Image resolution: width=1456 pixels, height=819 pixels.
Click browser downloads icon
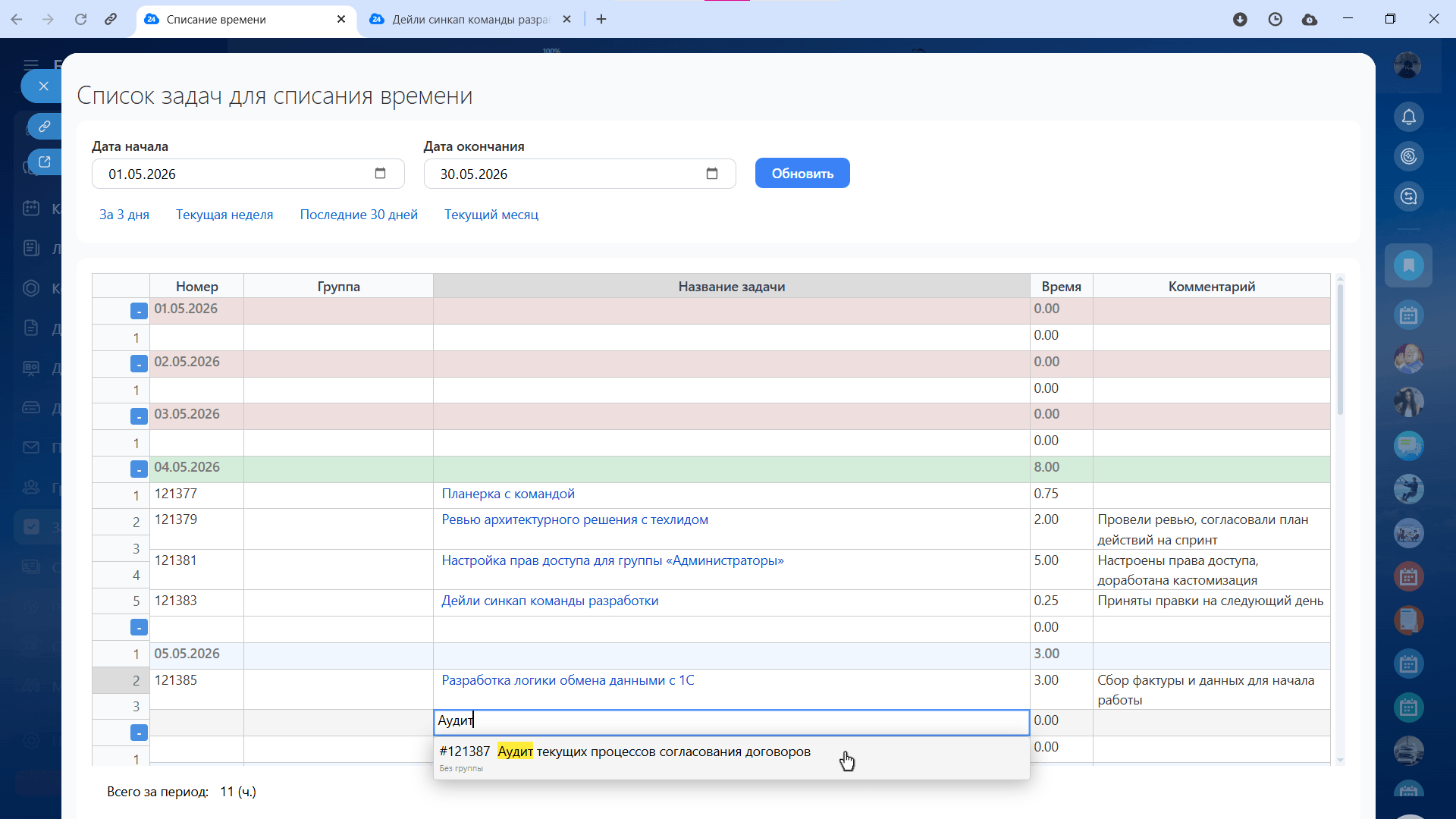coord(1240,19)
